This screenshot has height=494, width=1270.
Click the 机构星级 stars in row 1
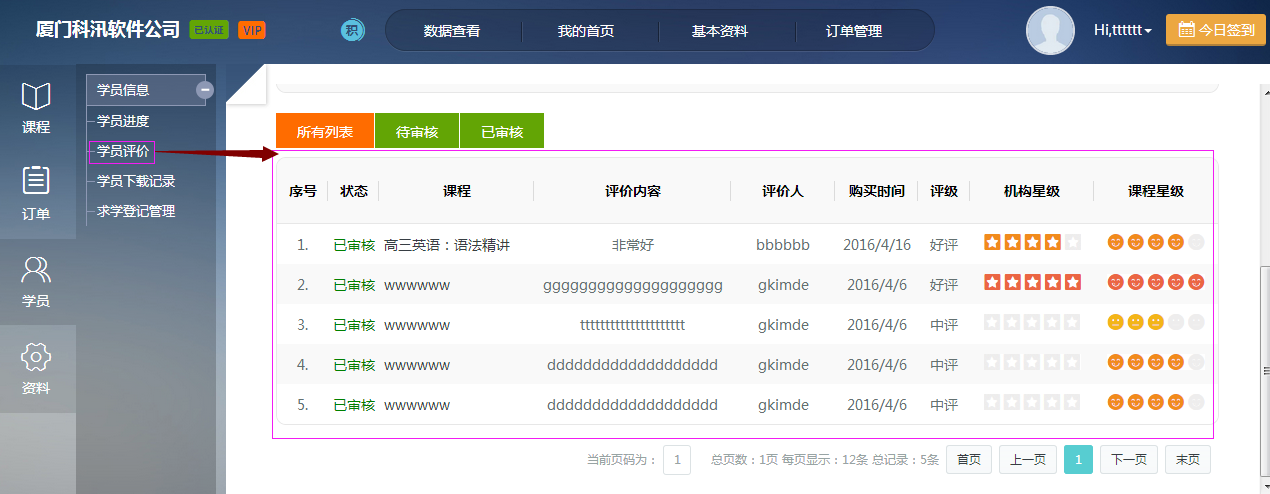tap(1032, 242)
